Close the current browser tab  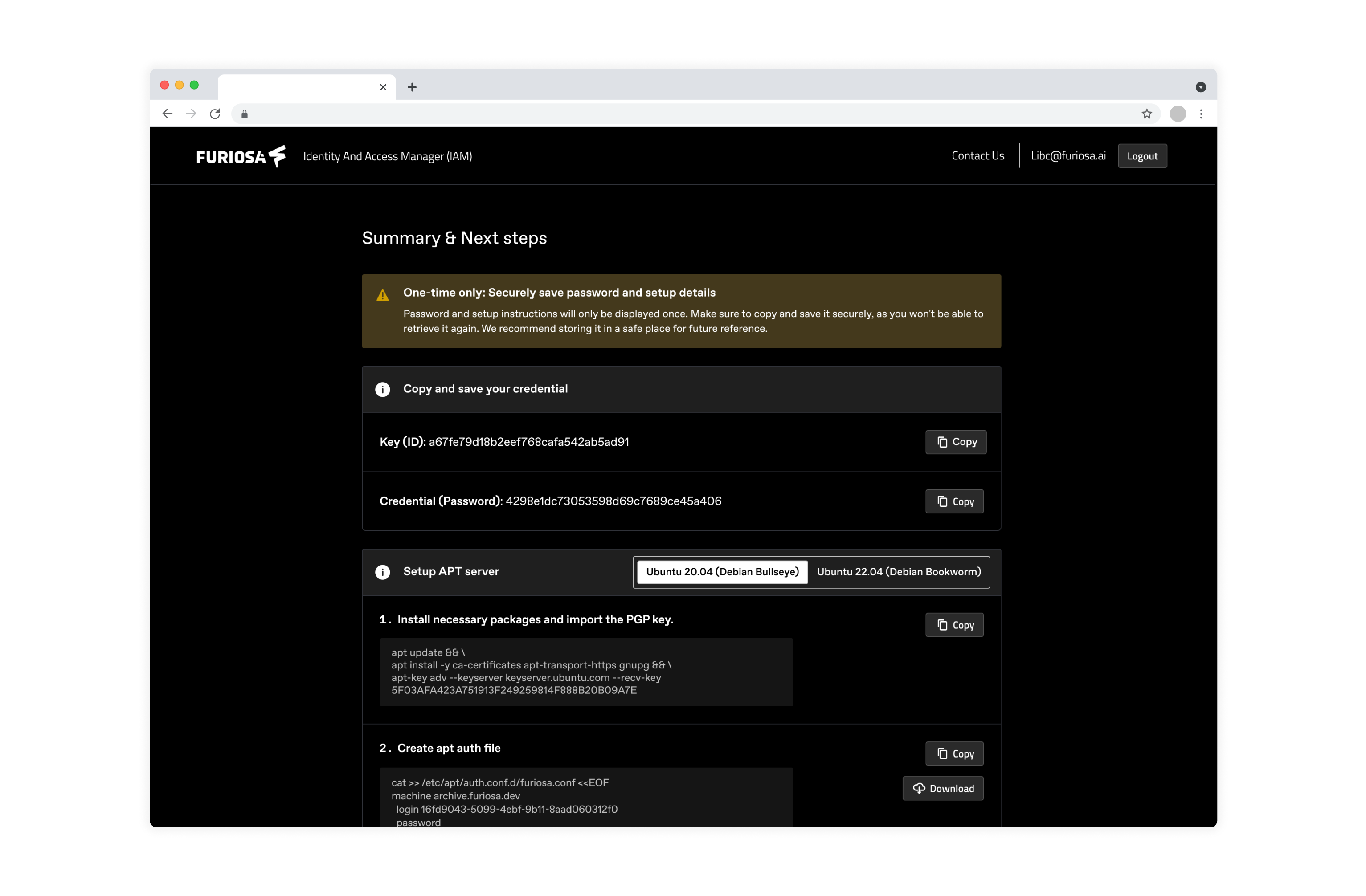(x=383, y=87)
